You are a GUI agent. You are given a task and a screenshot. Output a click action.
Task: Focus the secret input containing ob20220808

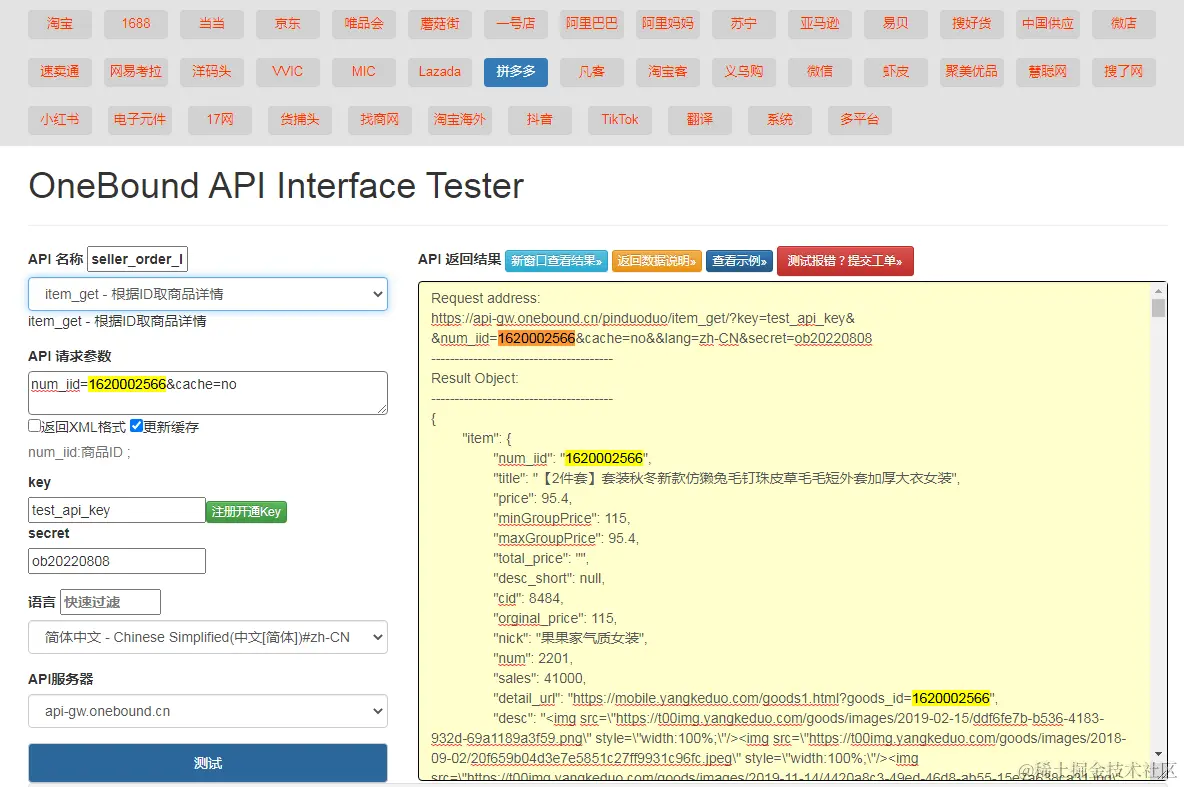tap(117, 561)
